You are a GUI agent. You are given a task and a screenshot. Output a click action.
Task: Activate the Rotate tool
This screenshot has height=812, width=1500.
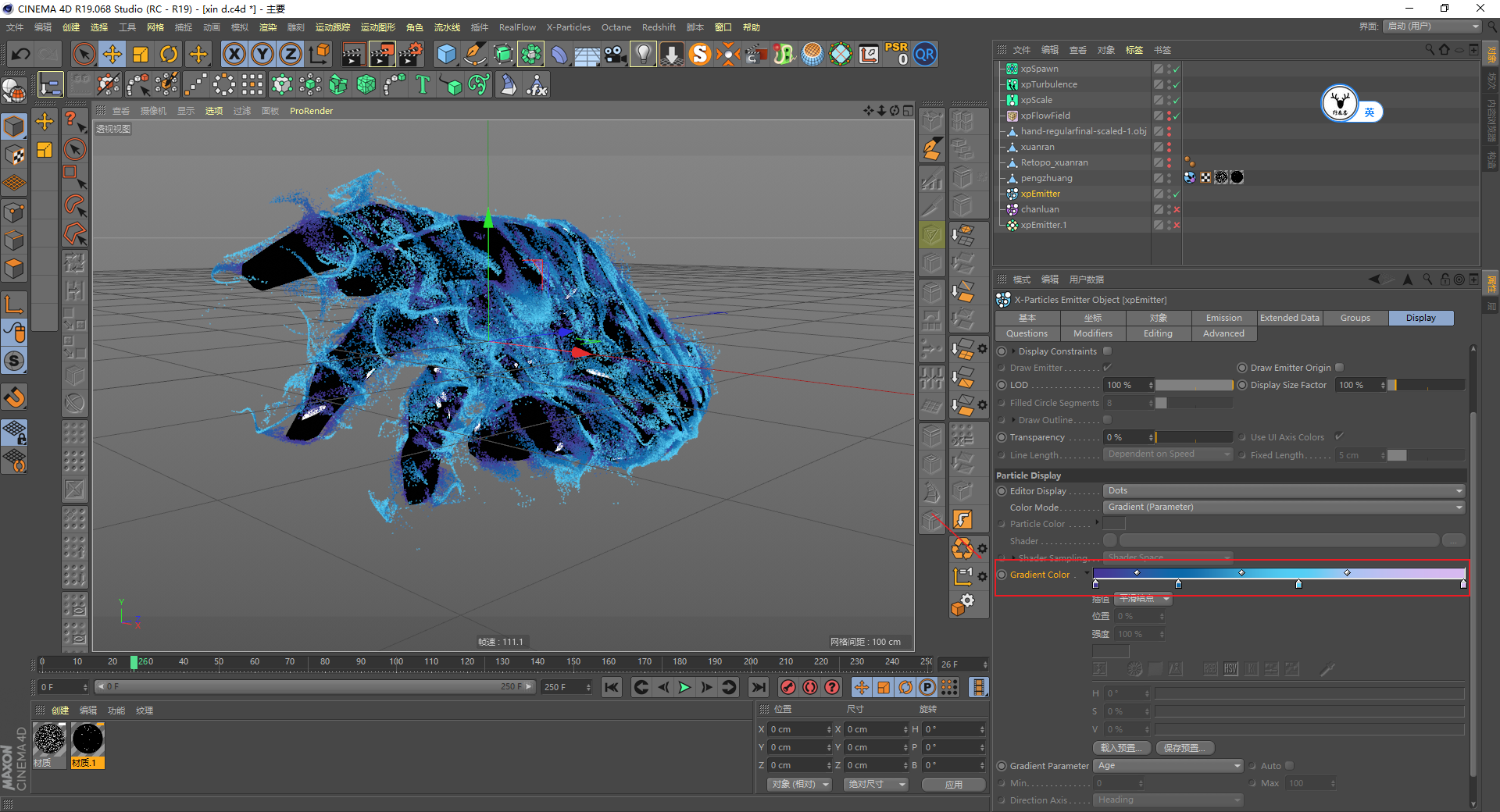[x=169, y=54]
